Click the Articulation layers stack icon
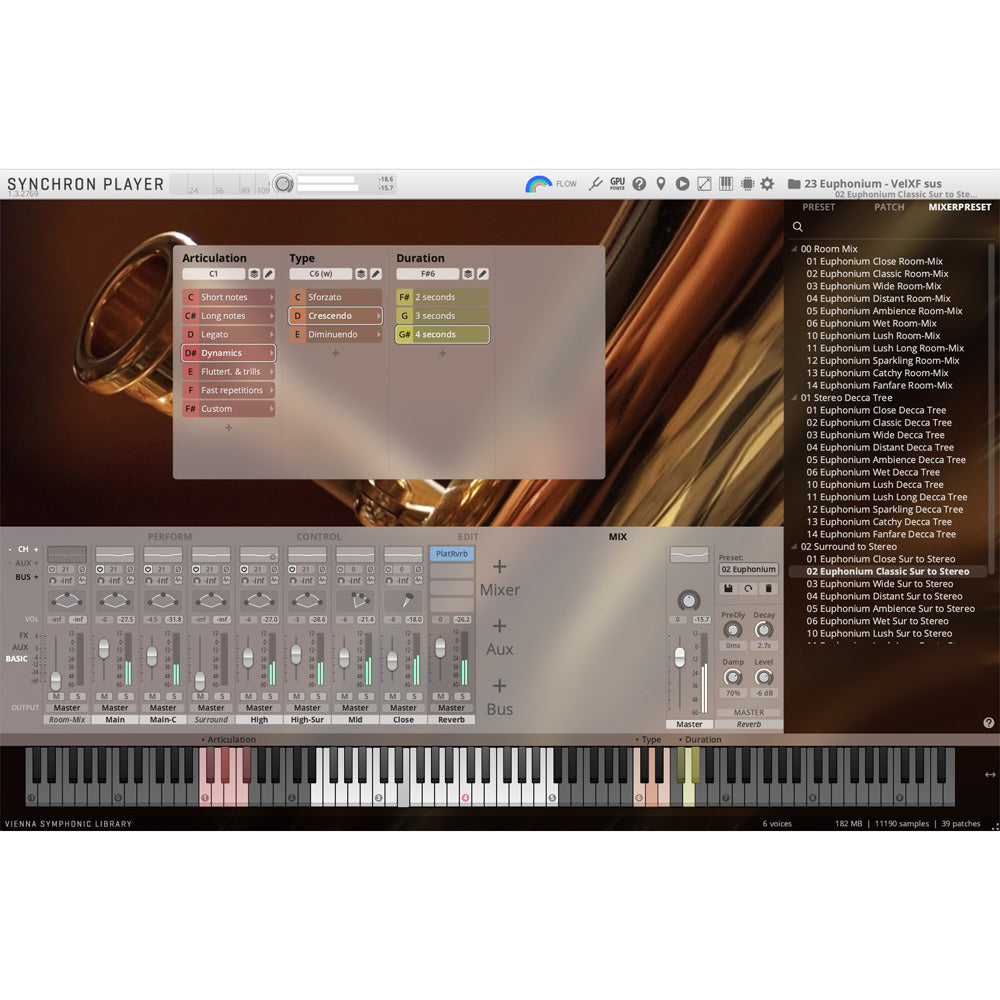Screen dimensions: 1000x1000 (x=254, y=274)
